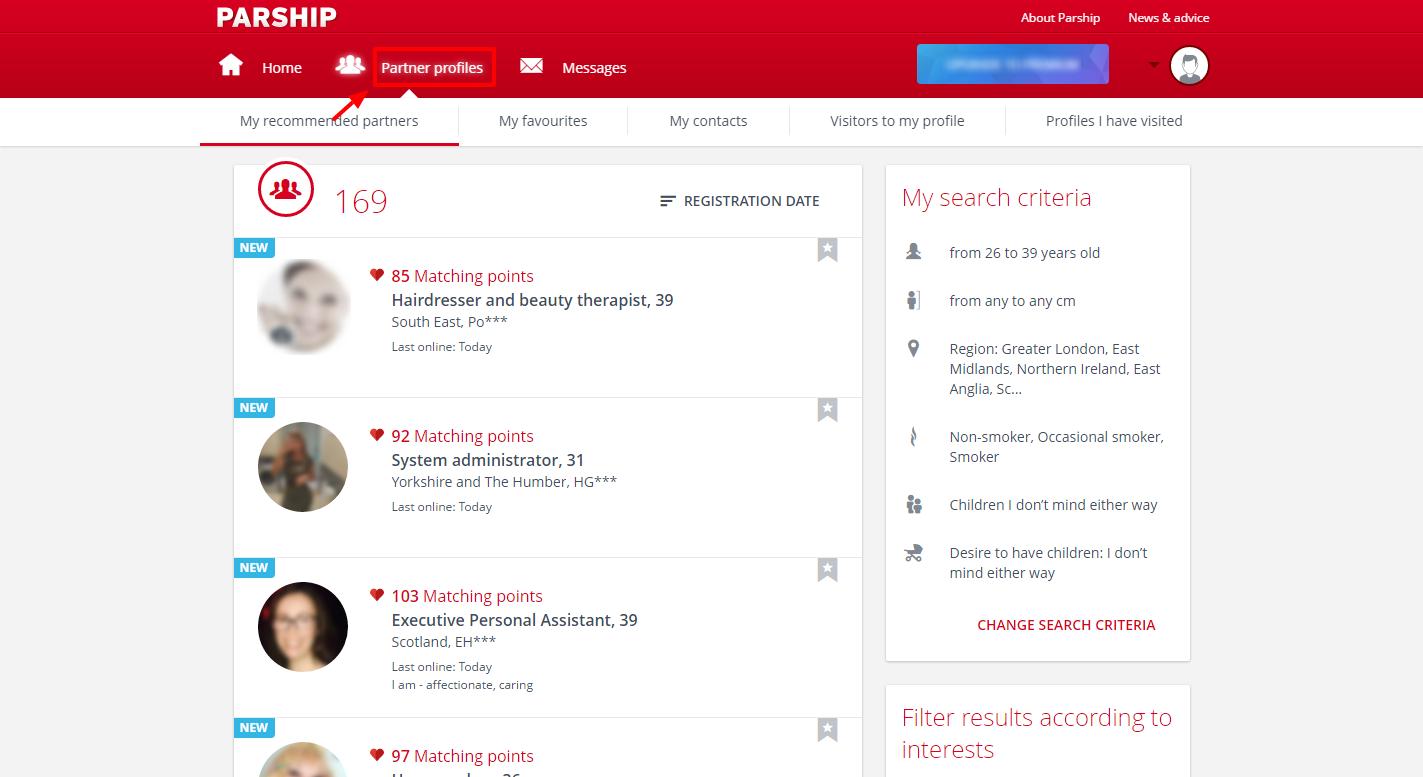Click the NEW badge on System administrator profile
Screen dimensions: 1423x777
pos(254,408)
